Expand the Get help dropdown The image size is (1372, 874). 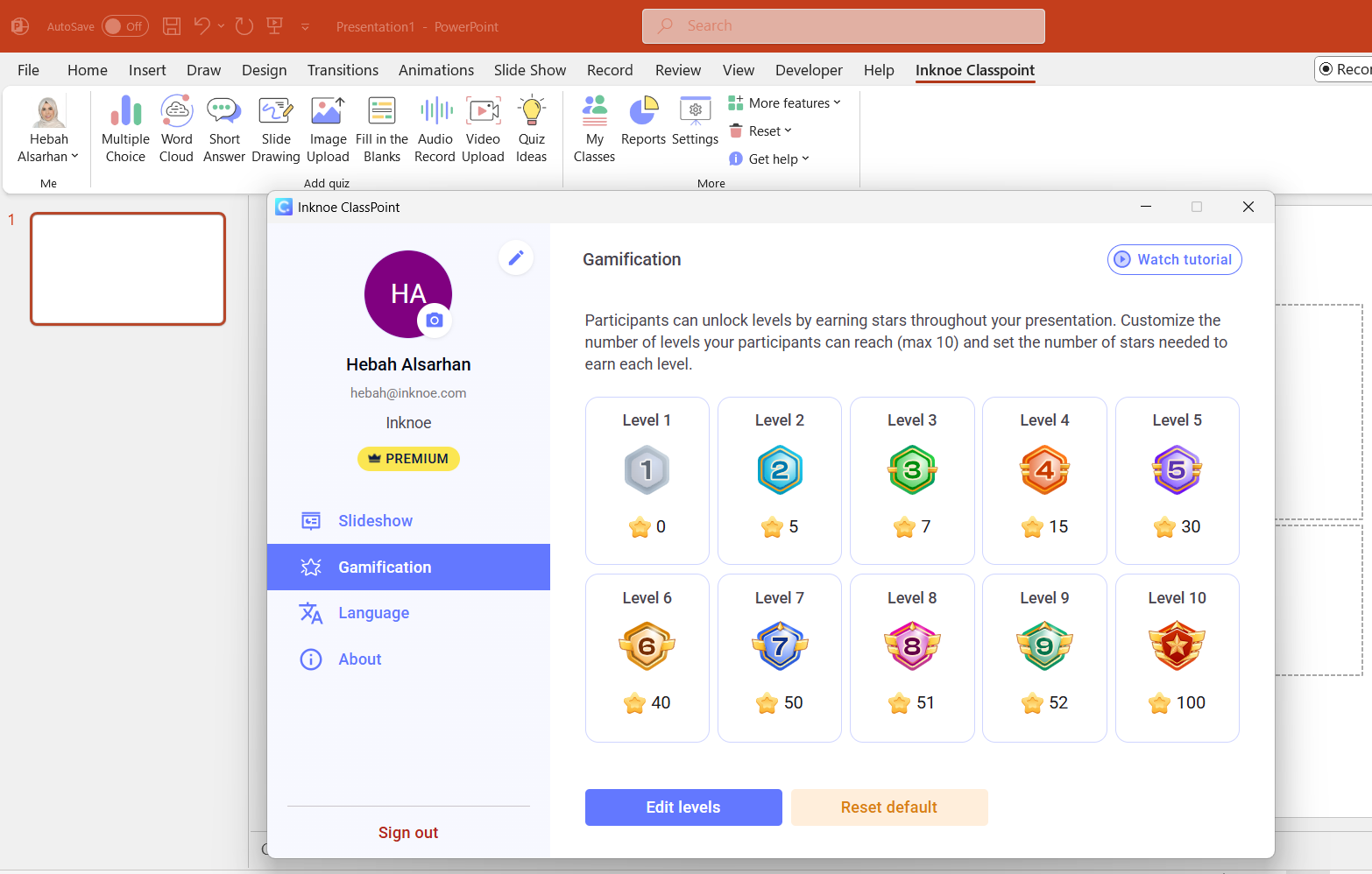[x=769, y=159]
